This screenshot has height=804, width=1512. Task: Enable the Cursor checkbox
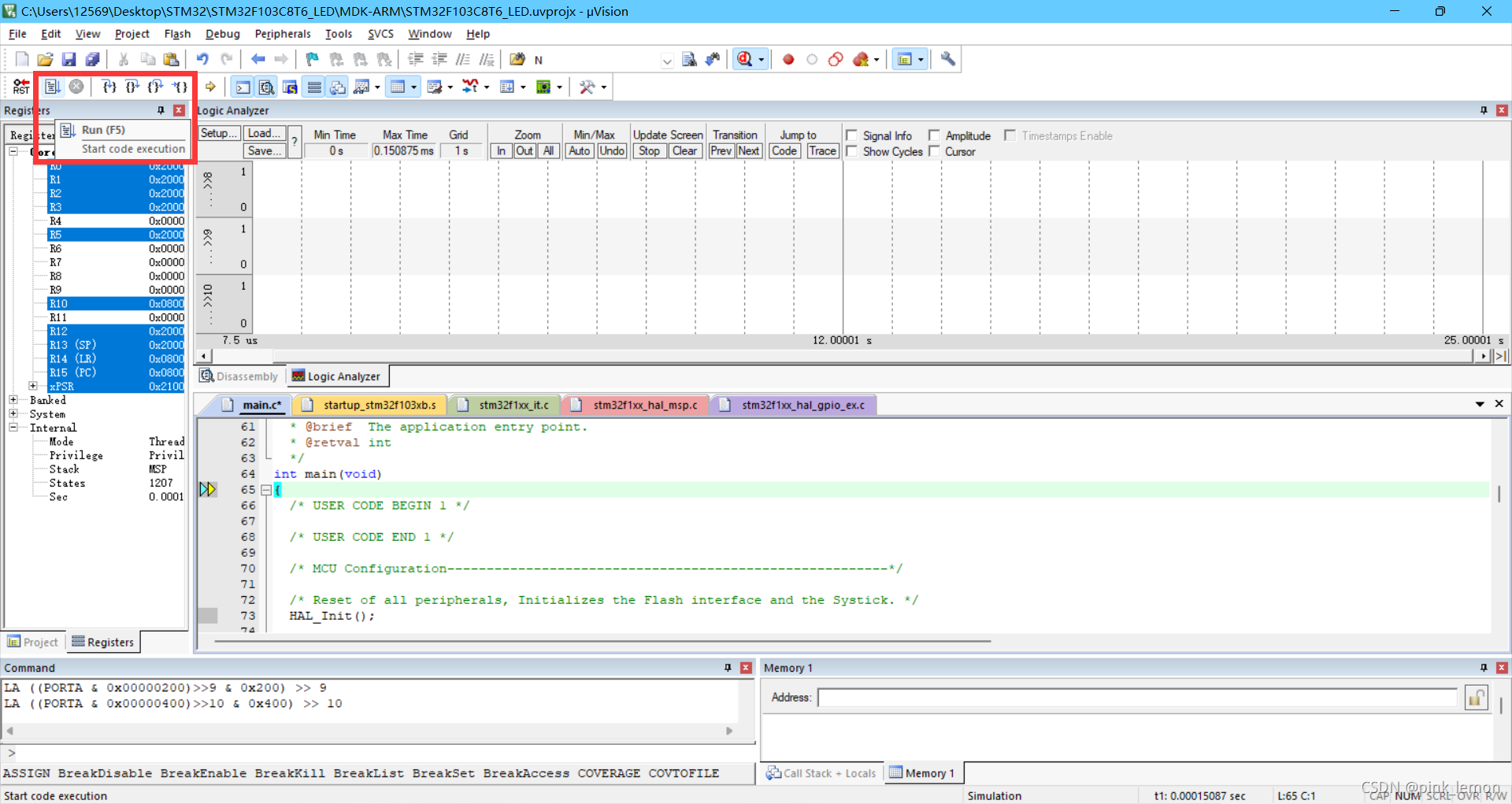pos(934,151)
